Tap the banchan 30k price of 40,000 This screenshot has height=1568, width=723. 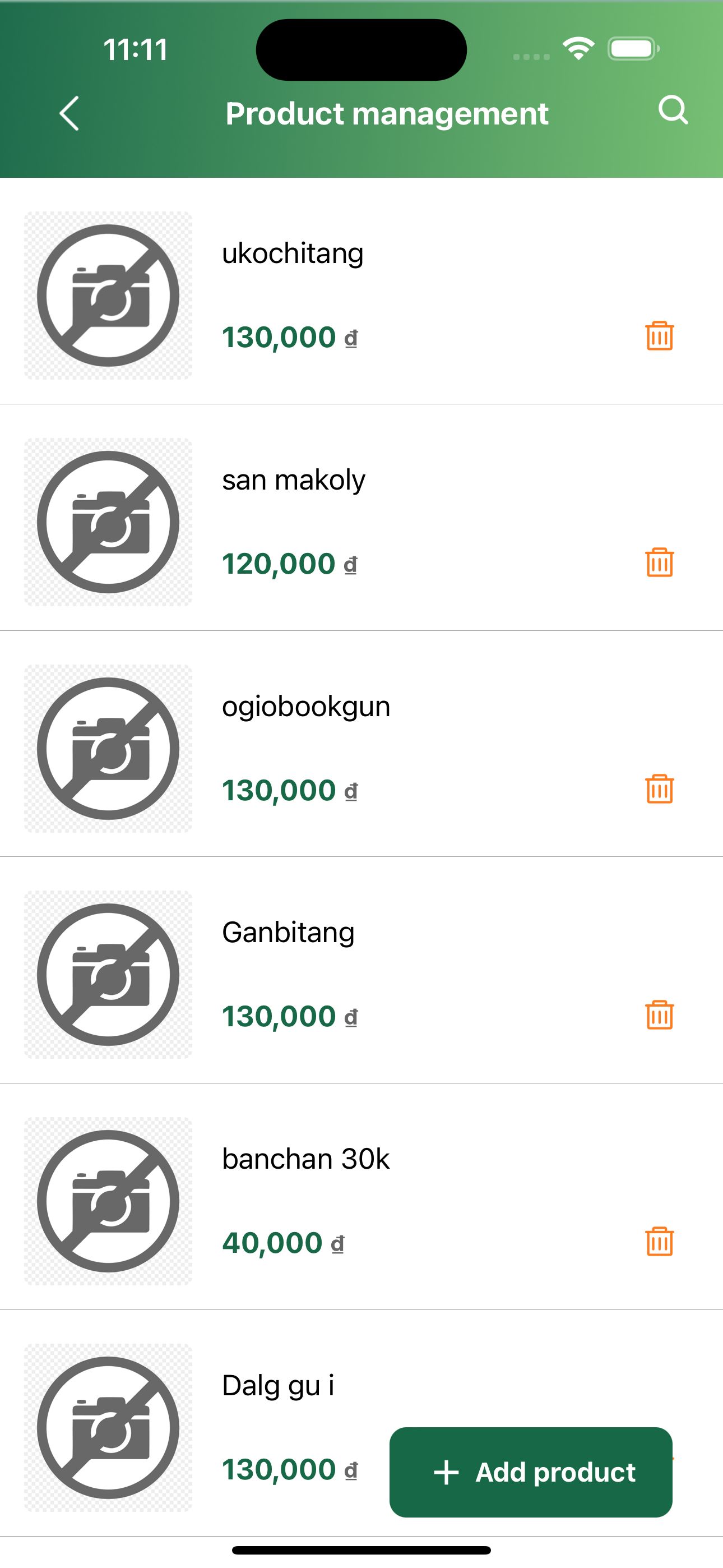click(272, 1243)
